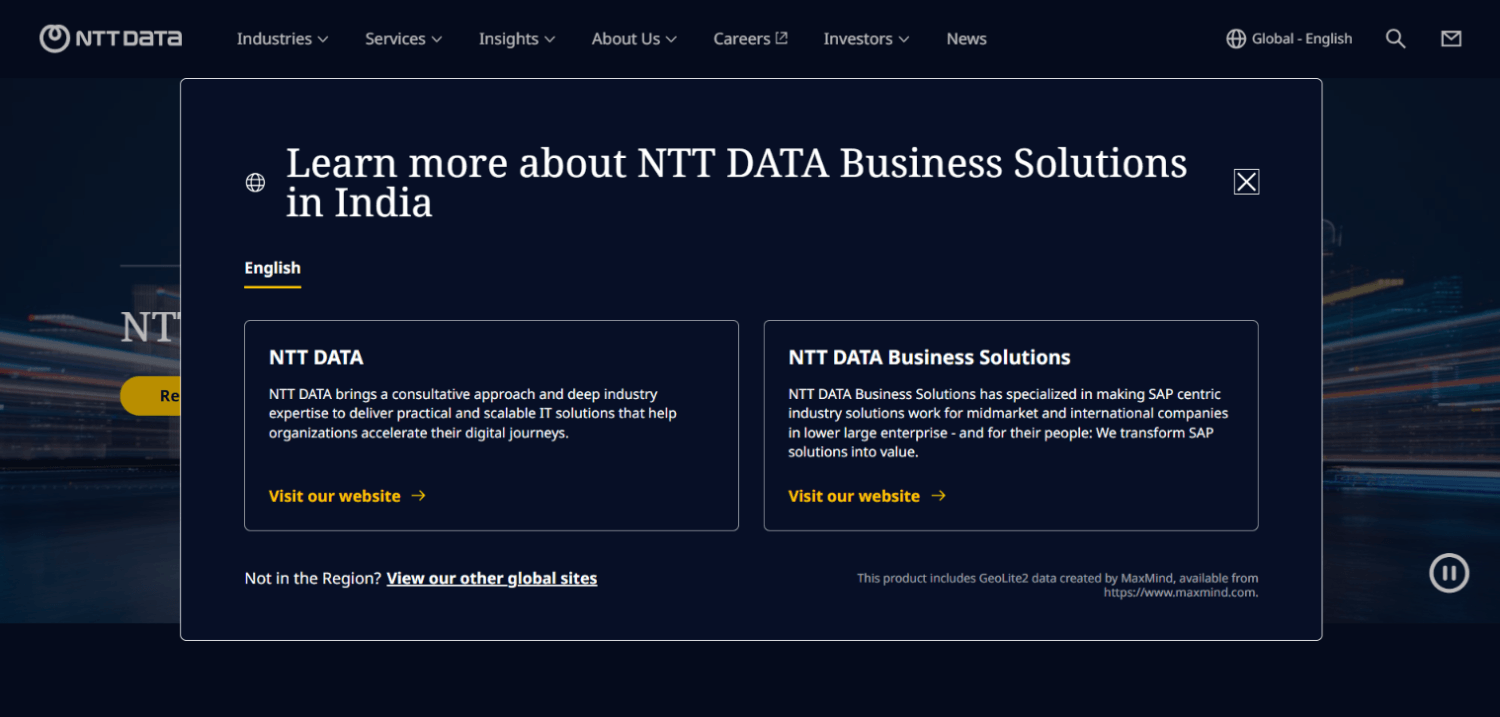
Task: Expand the Industries menu
Action: pos(283,39)
